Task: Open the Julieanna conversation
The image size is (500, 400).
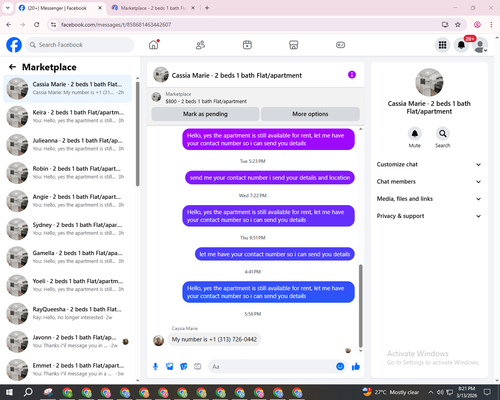Action: pos(68,145)
